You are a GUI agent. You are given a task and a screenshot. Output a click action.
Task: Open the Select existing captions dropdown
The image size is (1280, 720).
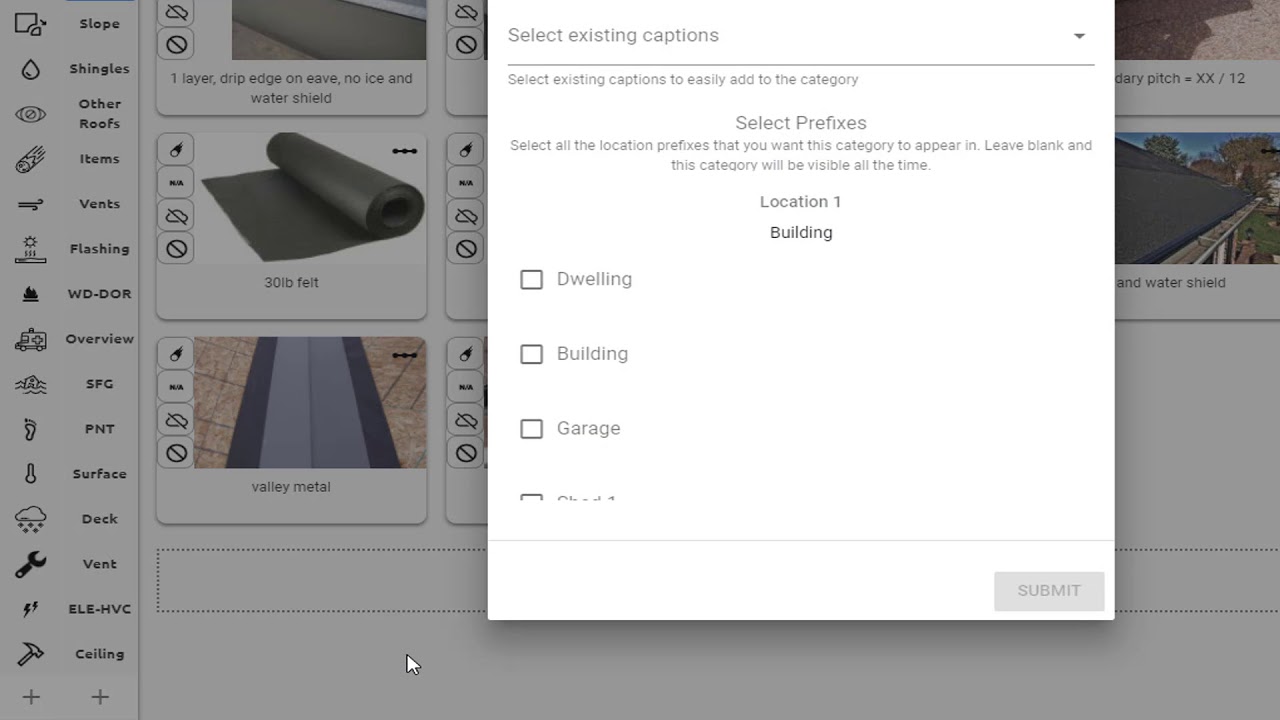click(801, 36)
